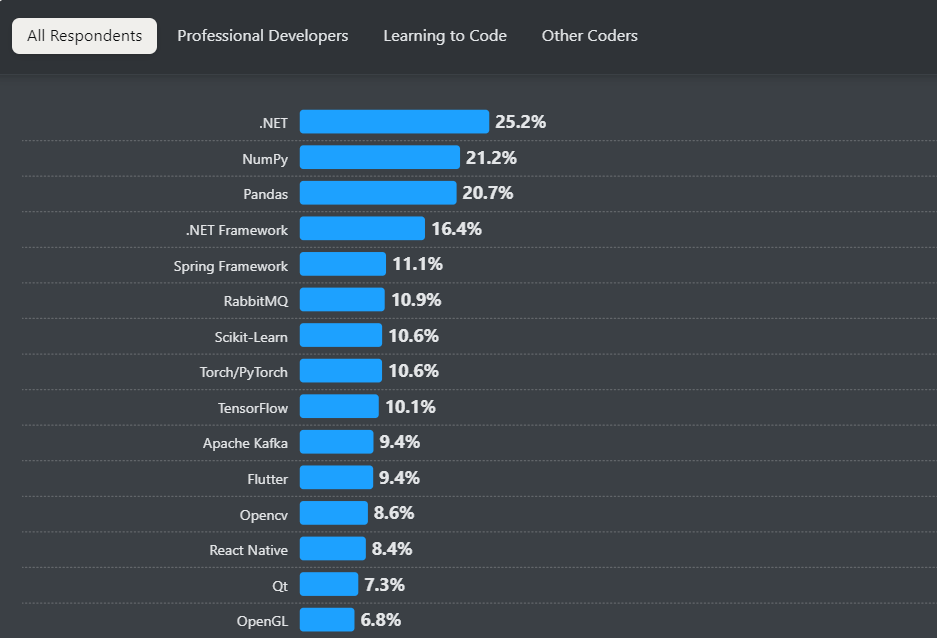The width and height of the screenshot is (937, 638).
Task: Click the Pandas result bar
Action: click(x=376, y=193)
